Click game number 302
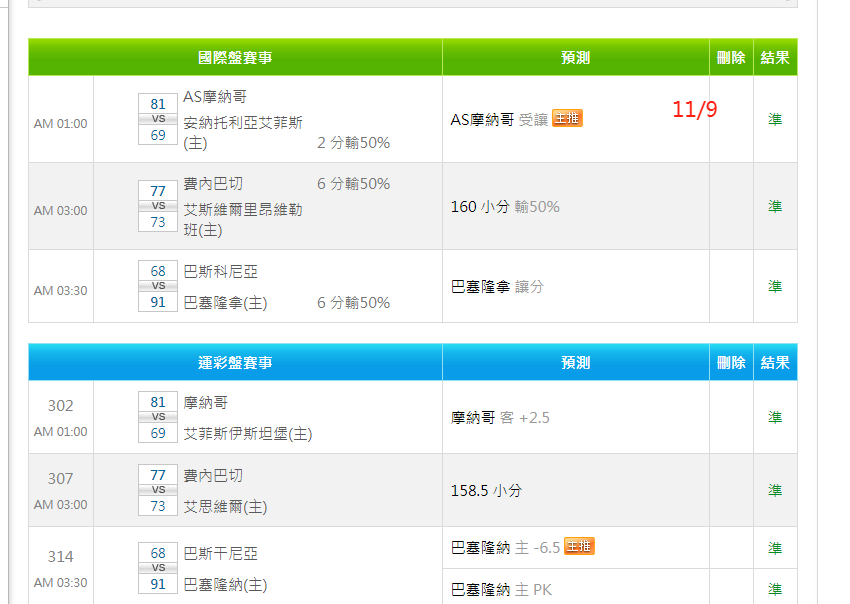 pyautogui.click(x=60, y=406)
